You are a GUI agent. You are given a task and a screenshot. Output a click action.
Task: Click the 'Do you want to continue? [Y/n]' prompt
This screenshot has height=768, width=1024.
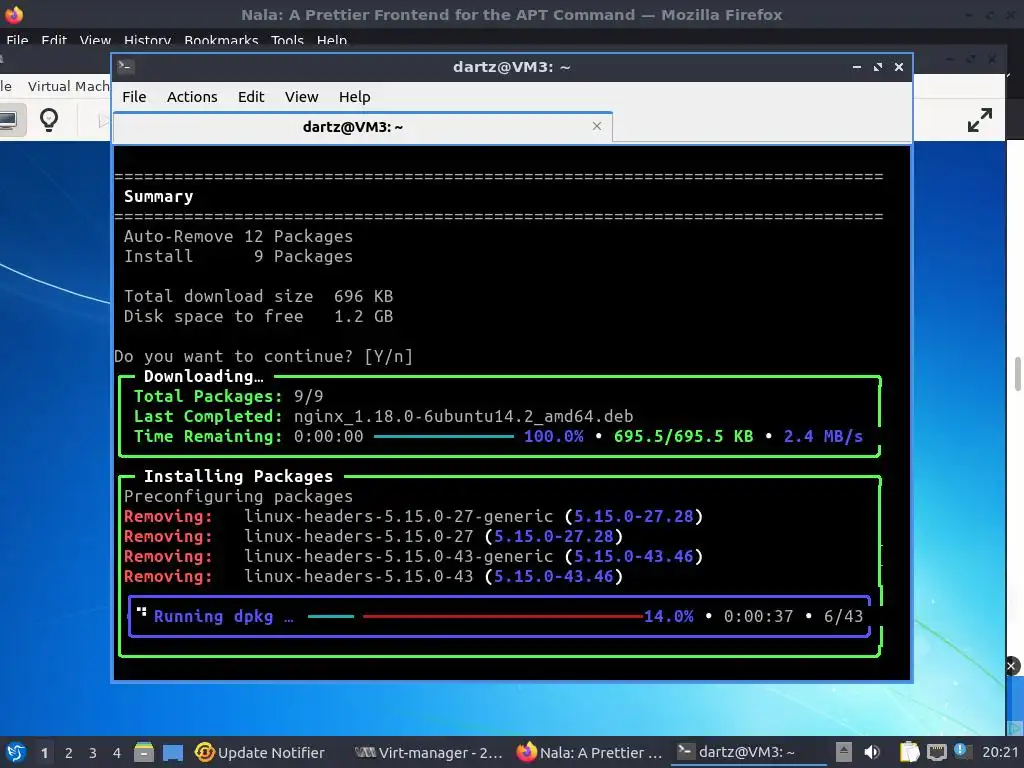point(263,357)
